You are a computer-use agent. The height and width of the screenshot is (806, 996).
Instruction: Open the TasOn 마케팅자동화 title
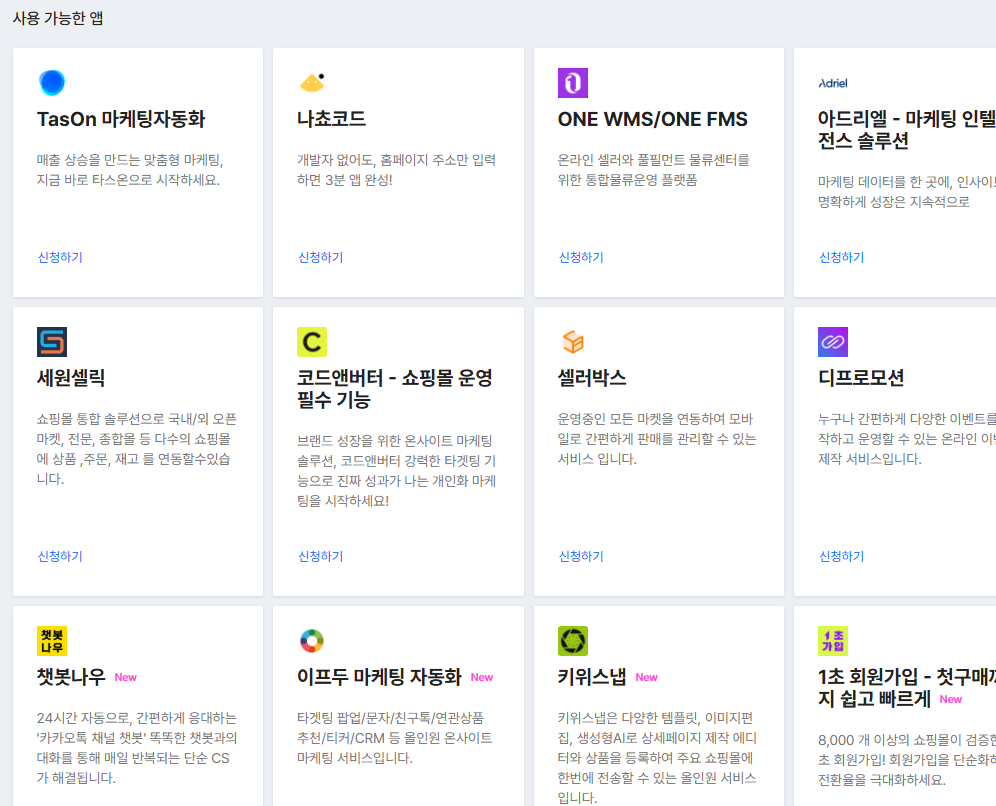click(x=121, y=119)
